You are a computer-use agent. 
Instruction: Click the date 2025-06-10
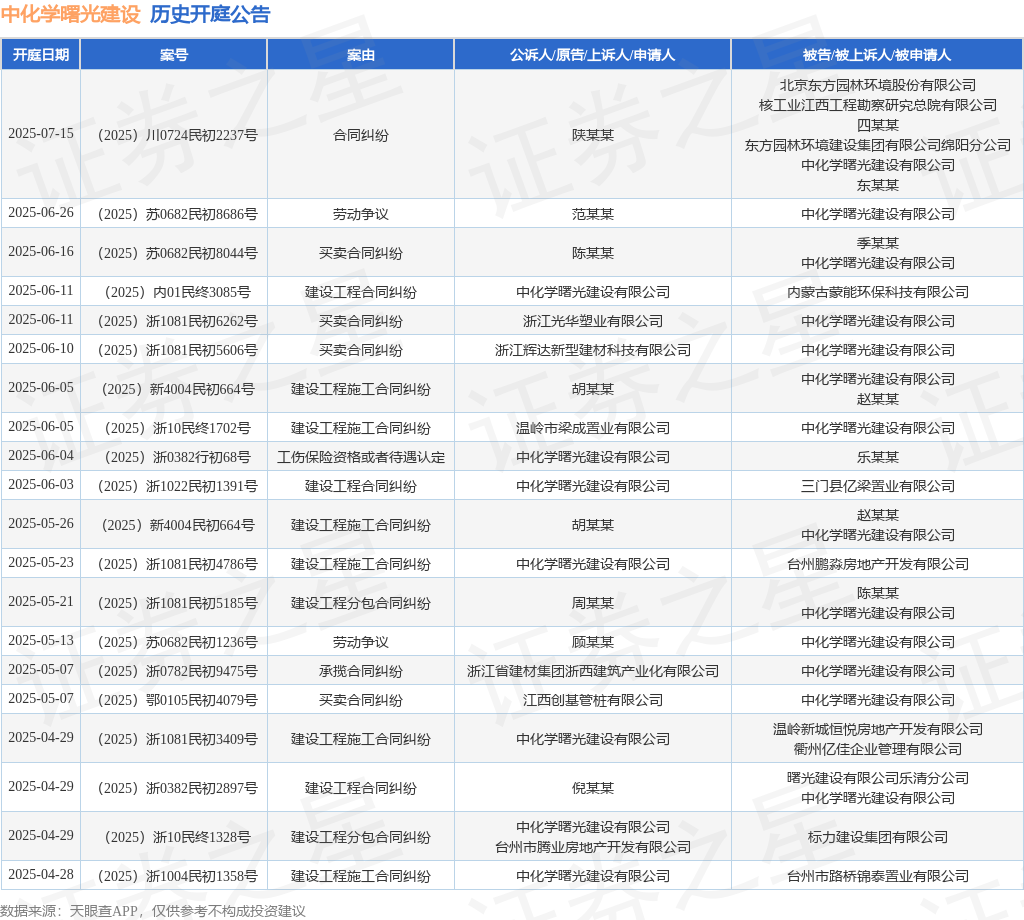(x=40, y=349)
